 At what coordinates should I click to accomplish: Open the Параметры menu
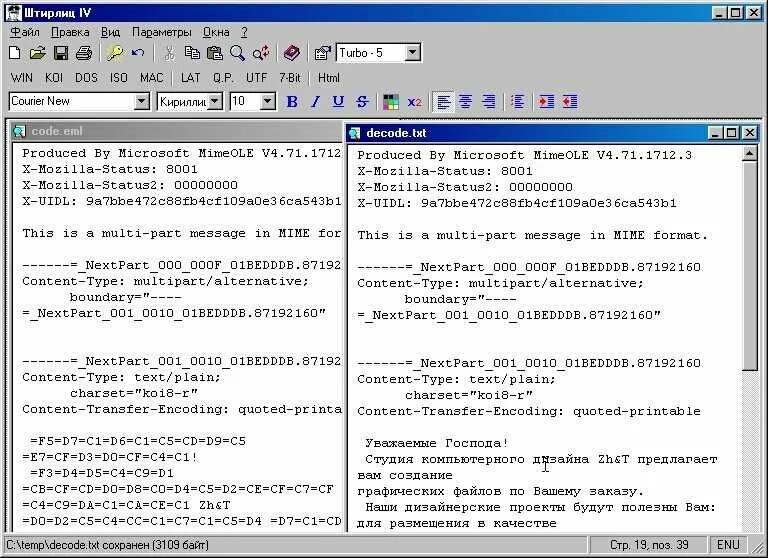tap(162, 32)
